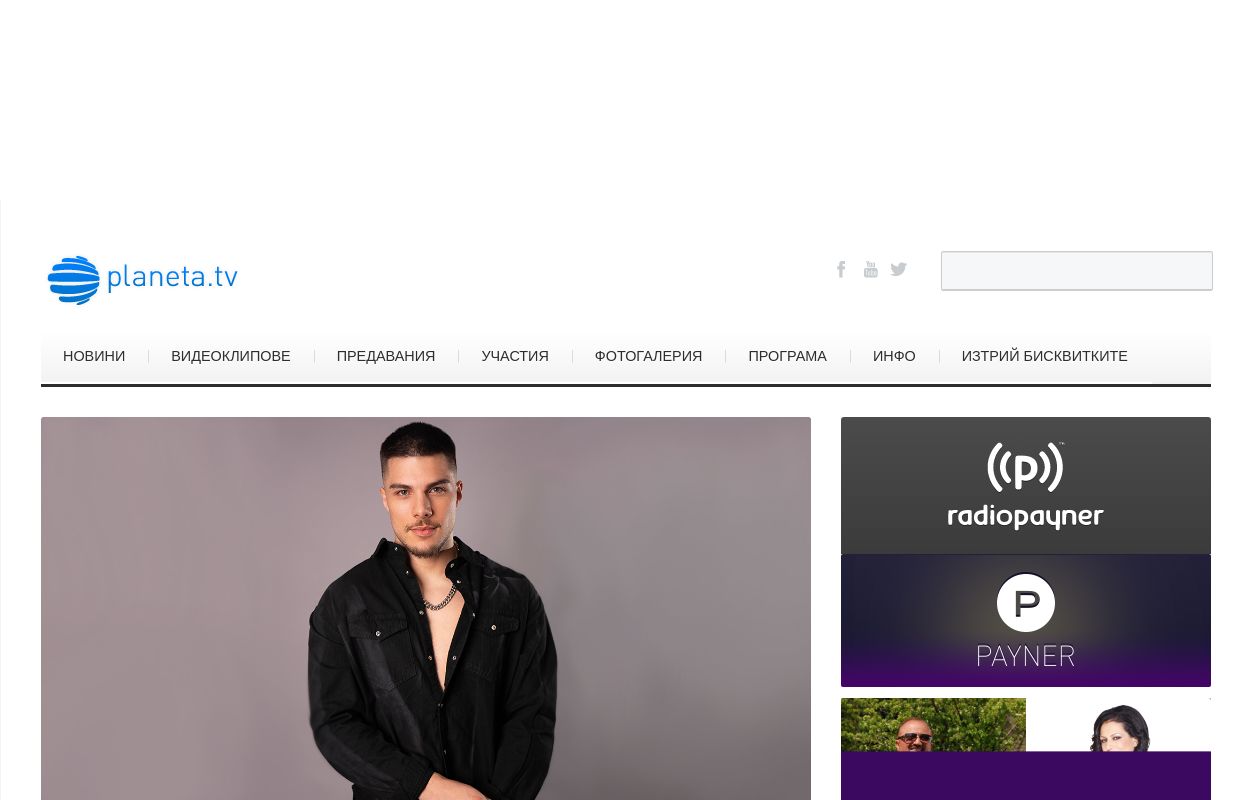The width and height of the screenshot is (1240, 800).
Task: Select УЧАСТИЯ in the navigation bar
Action: [515, 356]
